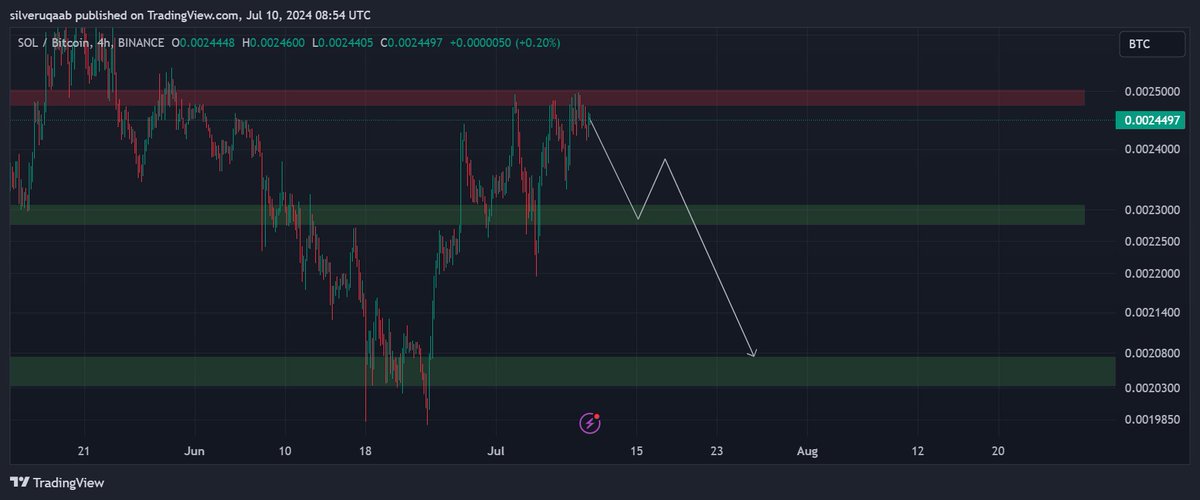Click the 20 date label on time axis
The height and width of the screenshot is (500, 1200).
point(998,451)
